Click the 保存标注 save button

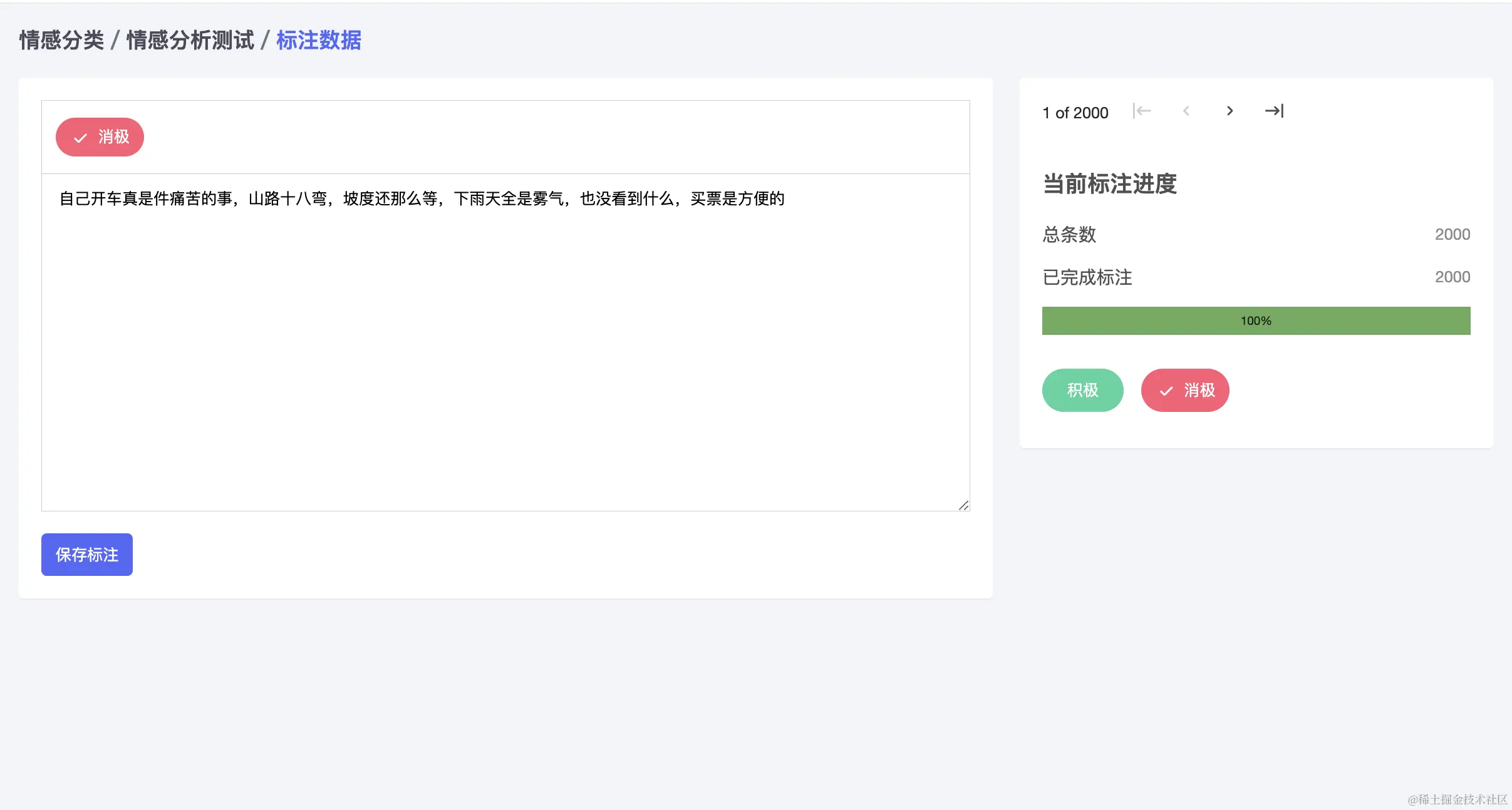coord(86,554)
